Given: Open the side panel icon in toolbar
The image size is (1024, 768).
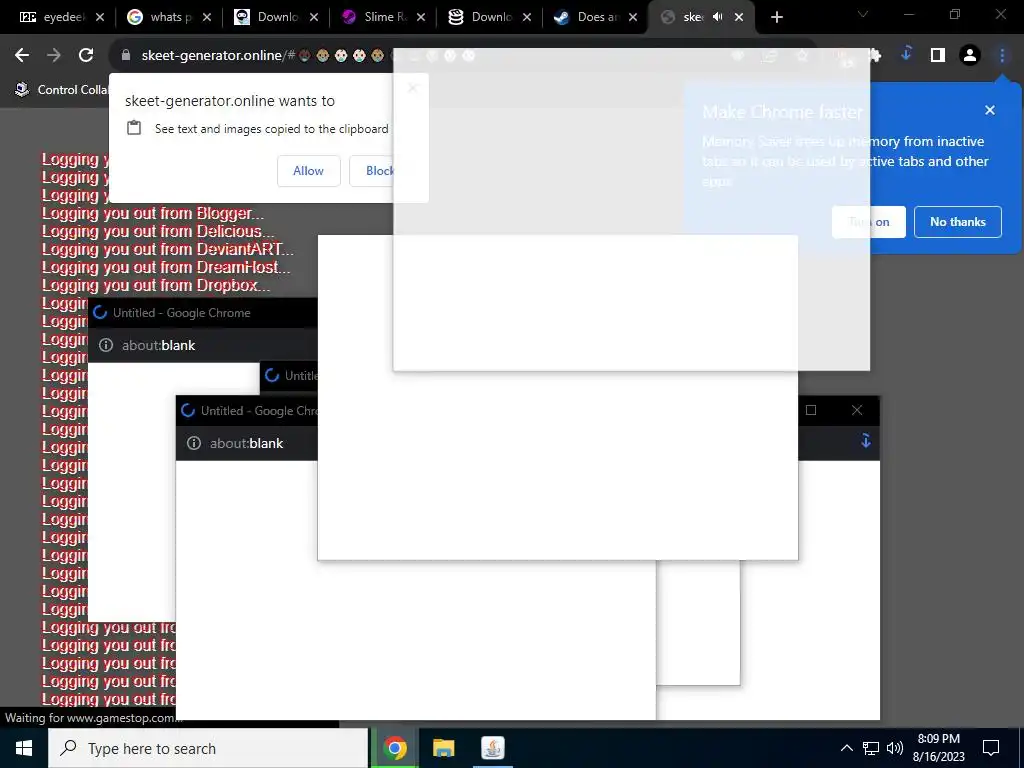Looking at the screenshot, I should [938, 56].
